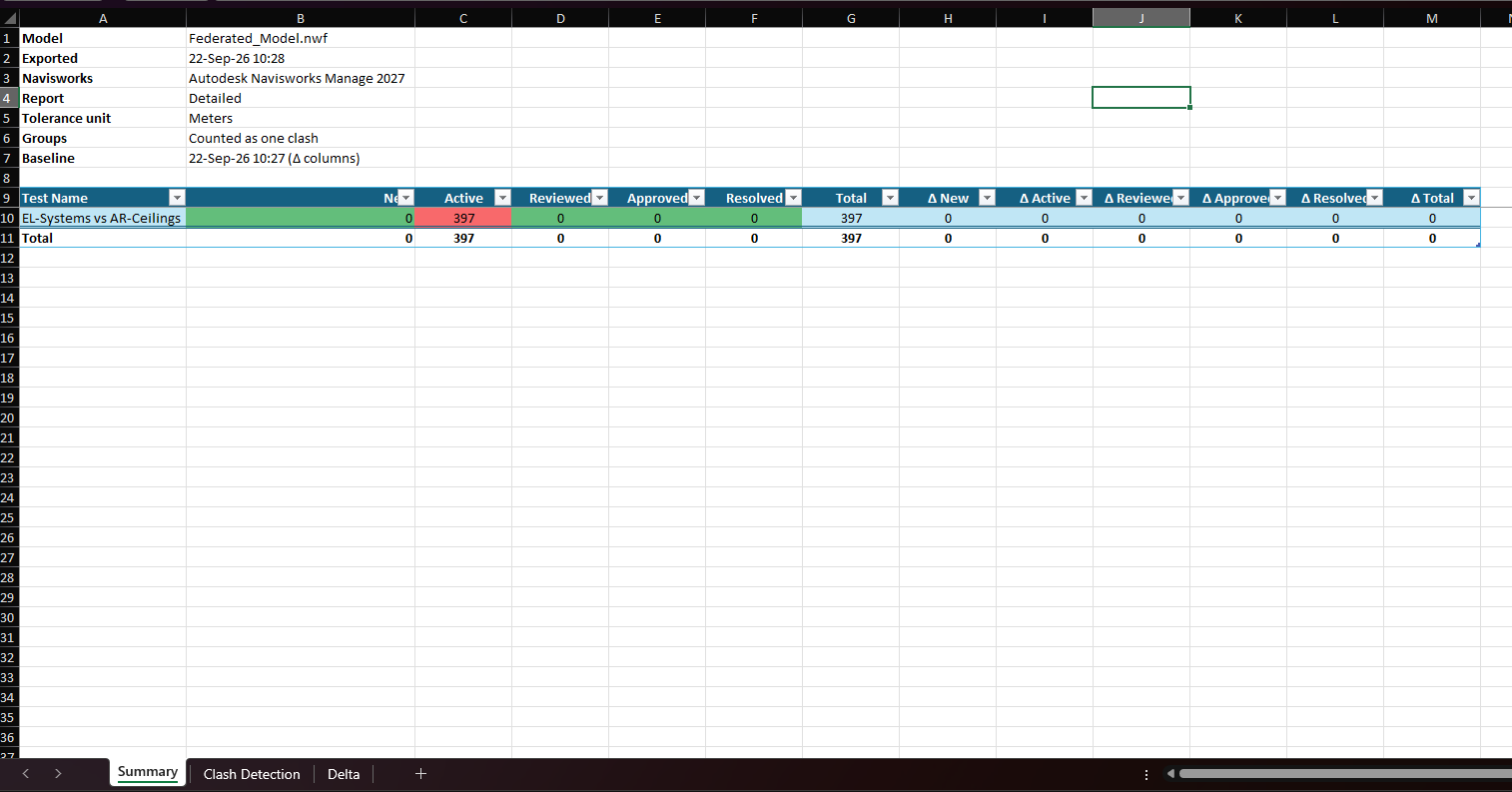Click the bold 397 under Active in Total row

[463, 238]
